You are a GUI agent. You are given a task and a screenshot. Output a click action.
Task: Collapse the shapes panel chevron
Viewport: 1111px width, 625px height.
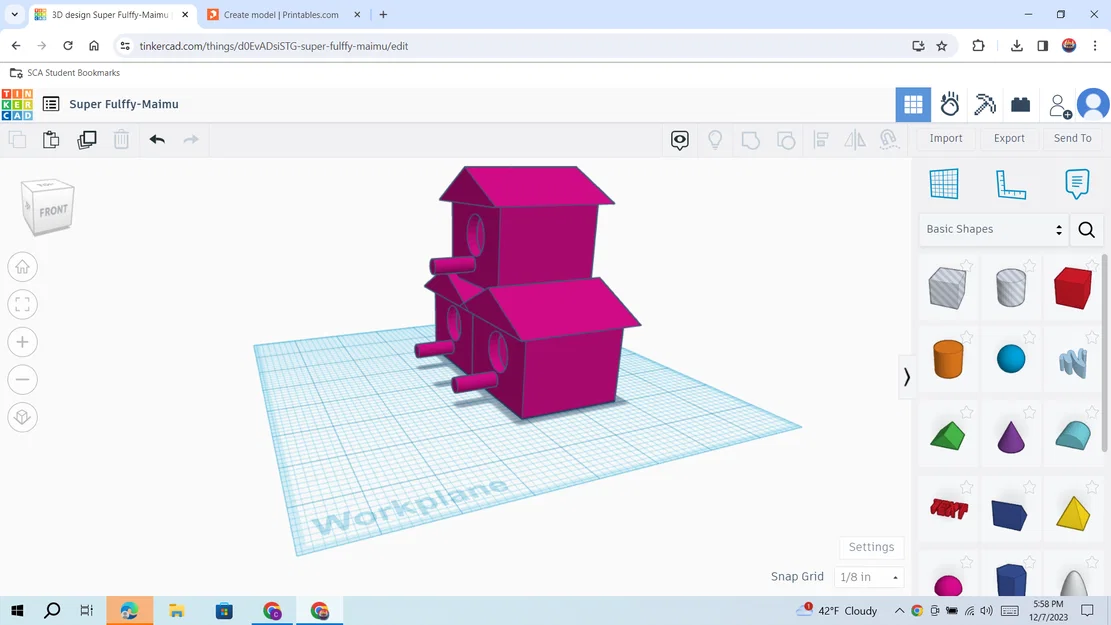[x=906, y=376]
